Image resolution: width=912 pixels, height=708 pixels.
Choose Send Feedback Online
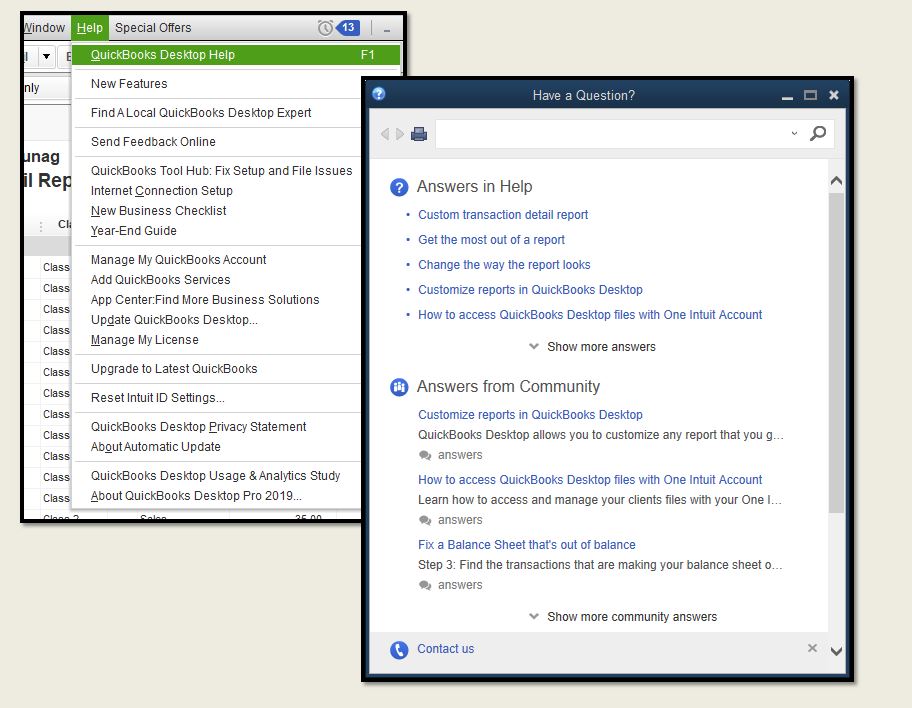pyautogui.click(x=153, y=142)
